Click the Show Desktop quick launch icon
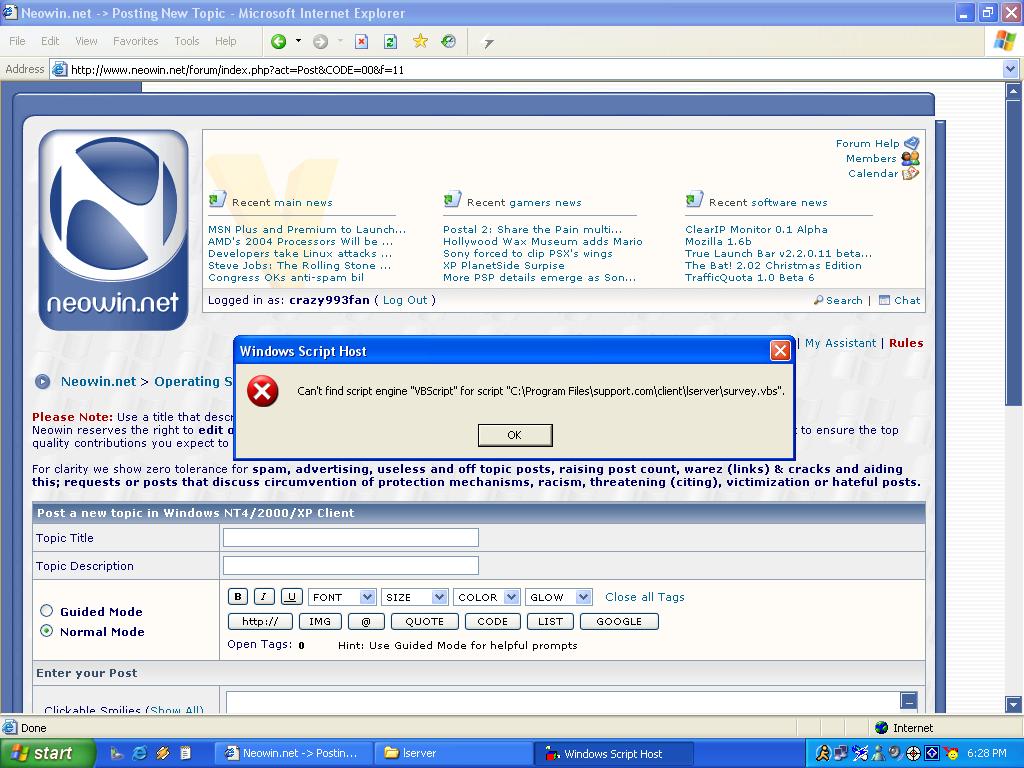1024x768 pixels. tap(116, 753)
